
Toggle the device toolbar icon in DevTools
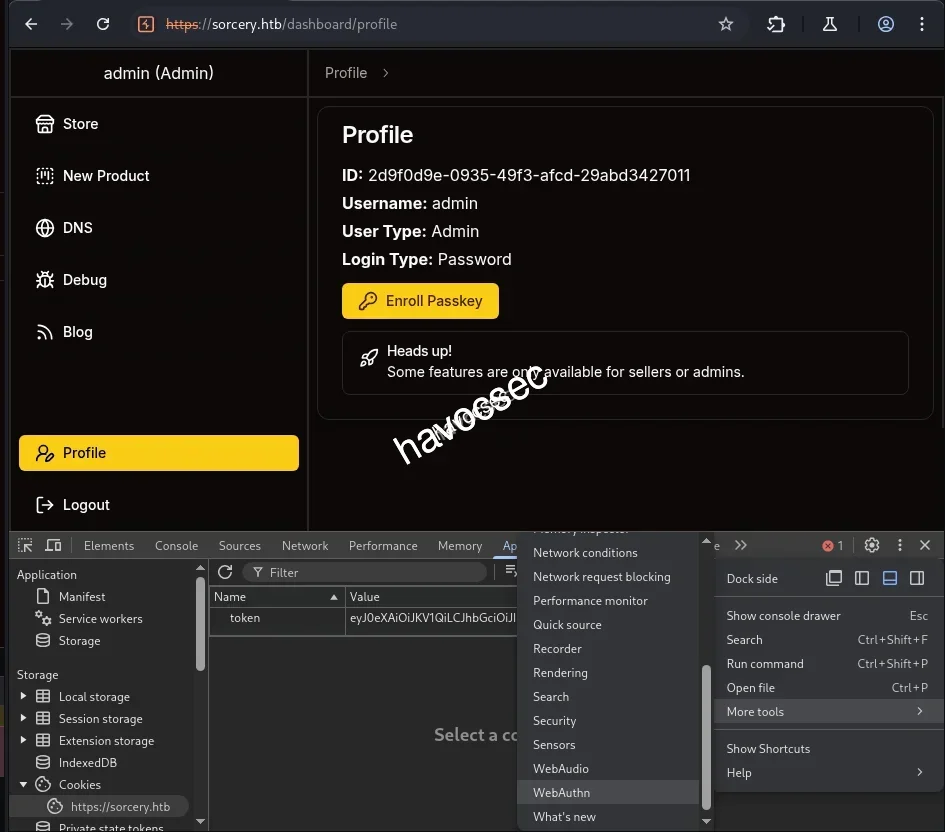[53, 545]
